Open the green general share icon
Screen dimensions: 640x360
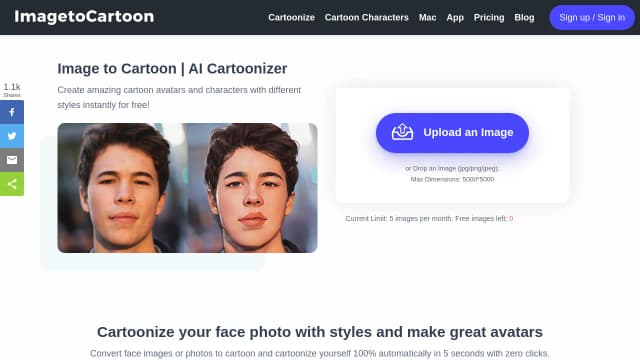point(12,184)
